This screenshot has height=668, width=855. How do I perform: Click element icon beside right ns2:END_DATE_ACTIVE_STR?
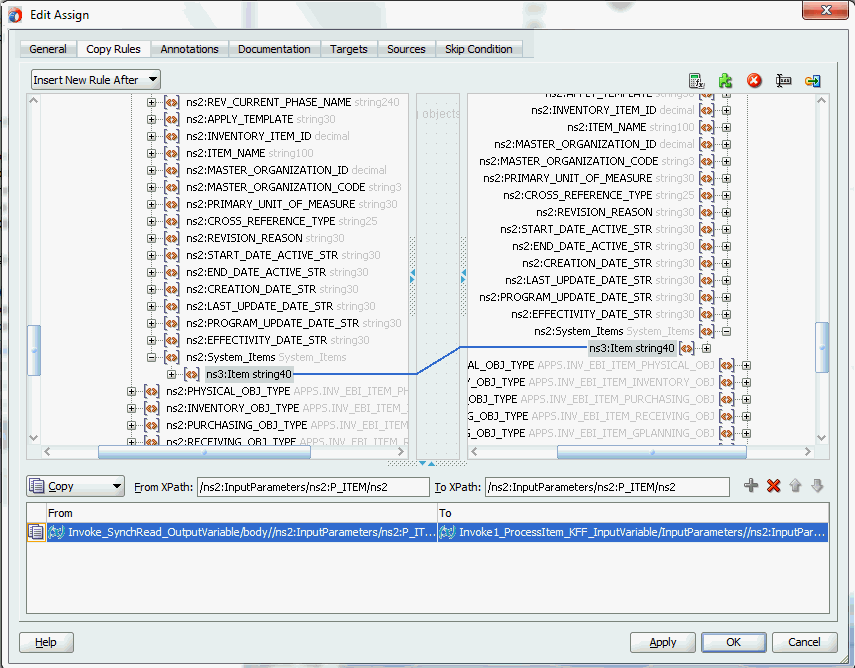[x=707, y=246]
